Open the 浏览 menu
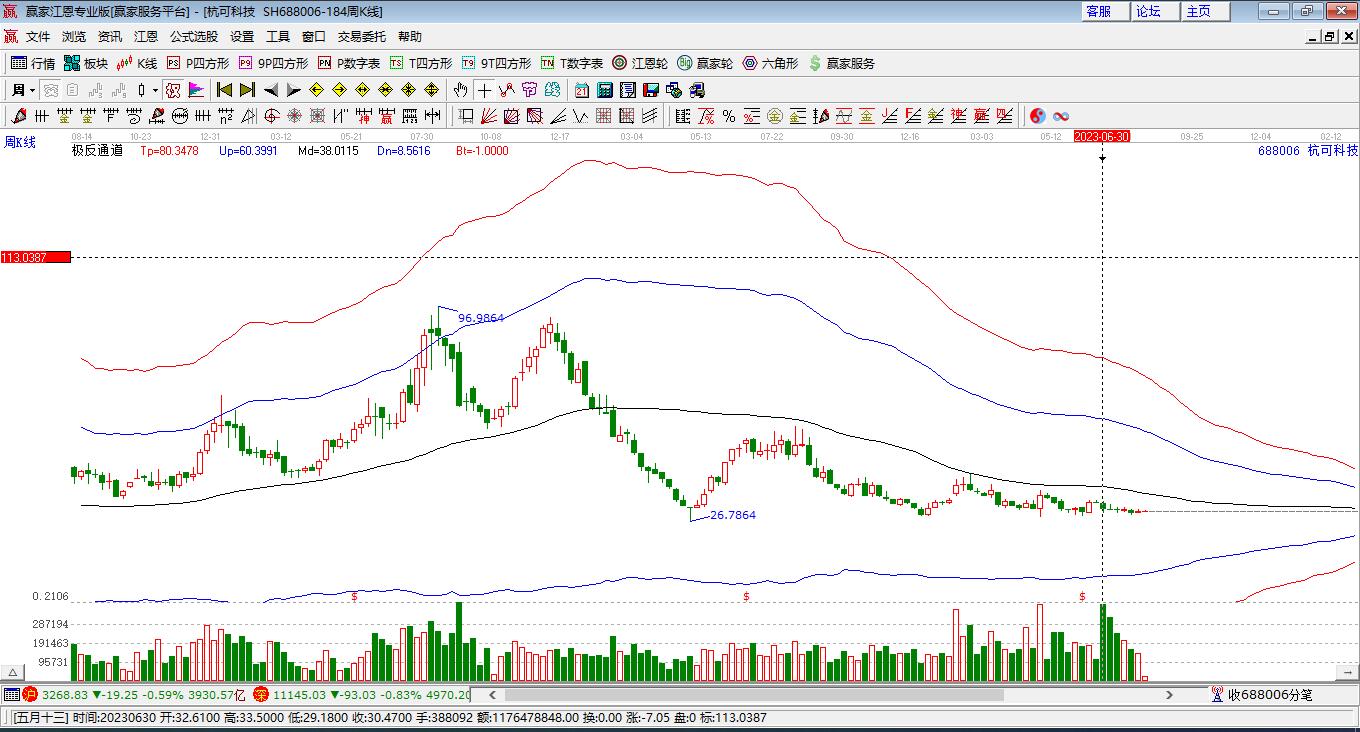Screen dimensions: 1360x732 [74, 36]
